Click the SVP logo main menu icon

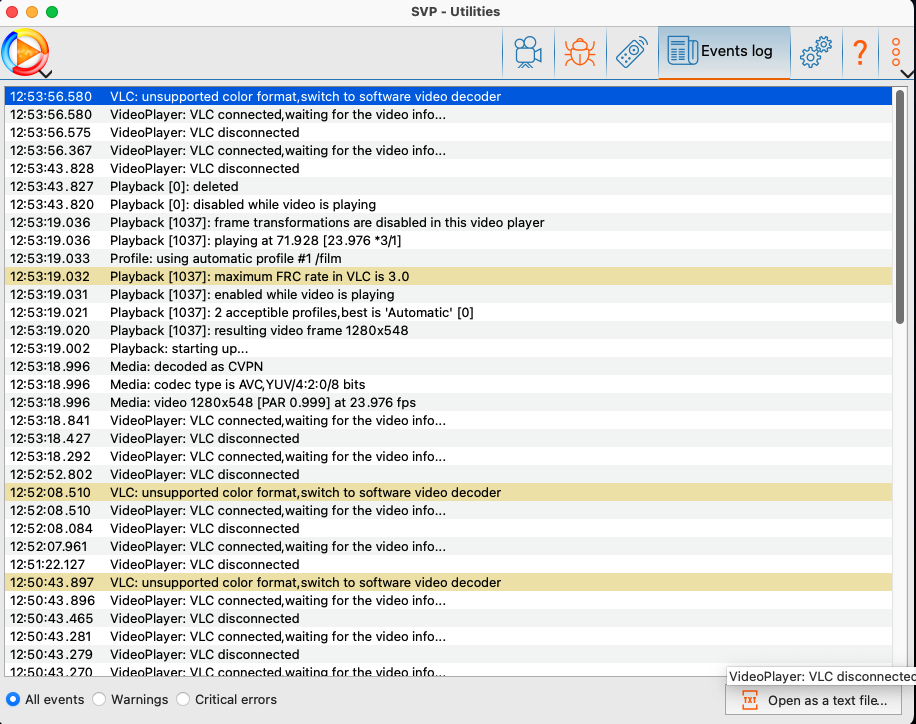coord(24,50)
